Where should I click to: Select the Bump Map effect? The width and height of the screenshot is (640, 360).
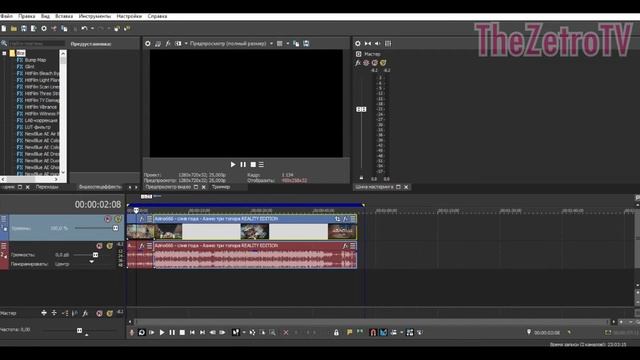point(35,60)
